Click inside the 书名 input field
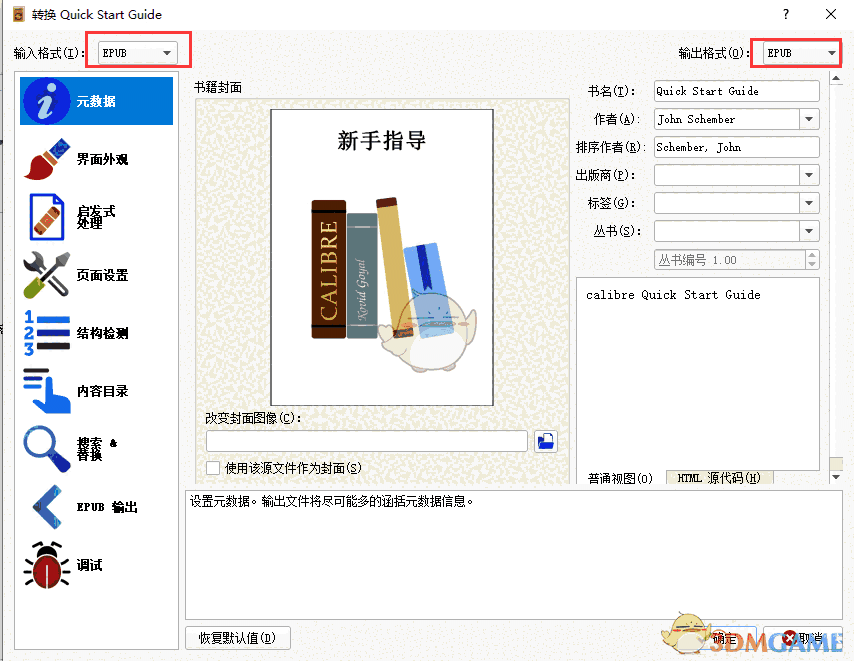 736,91
